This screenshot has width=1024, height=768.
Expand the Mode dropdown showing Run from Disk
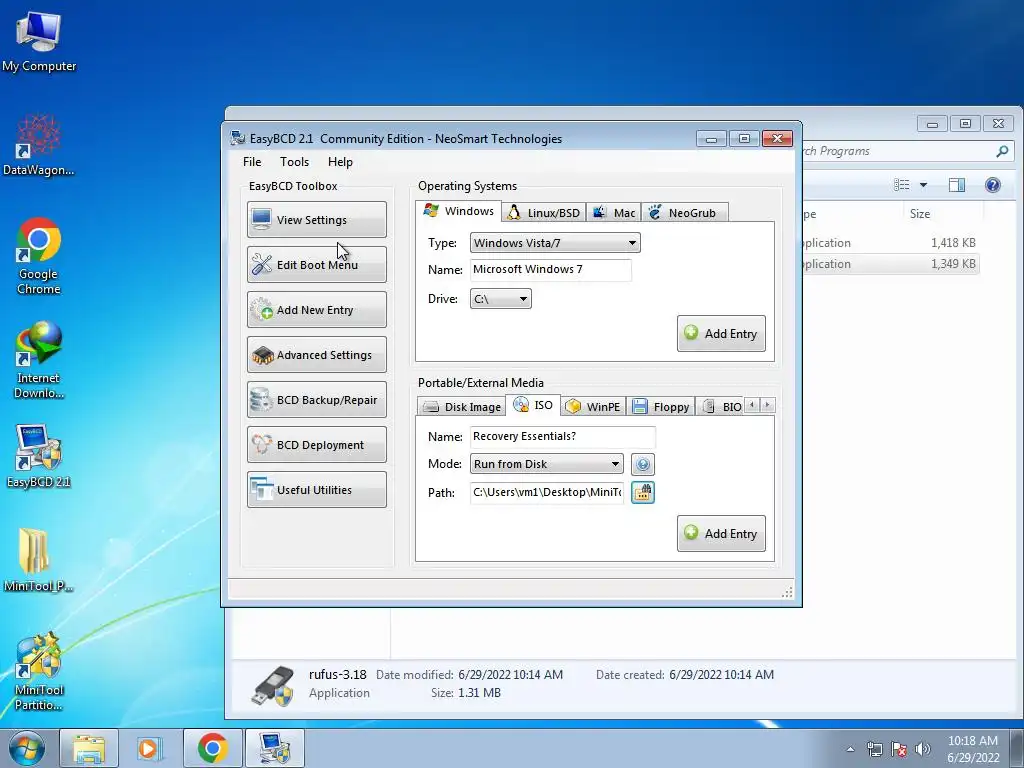(547, 464)
